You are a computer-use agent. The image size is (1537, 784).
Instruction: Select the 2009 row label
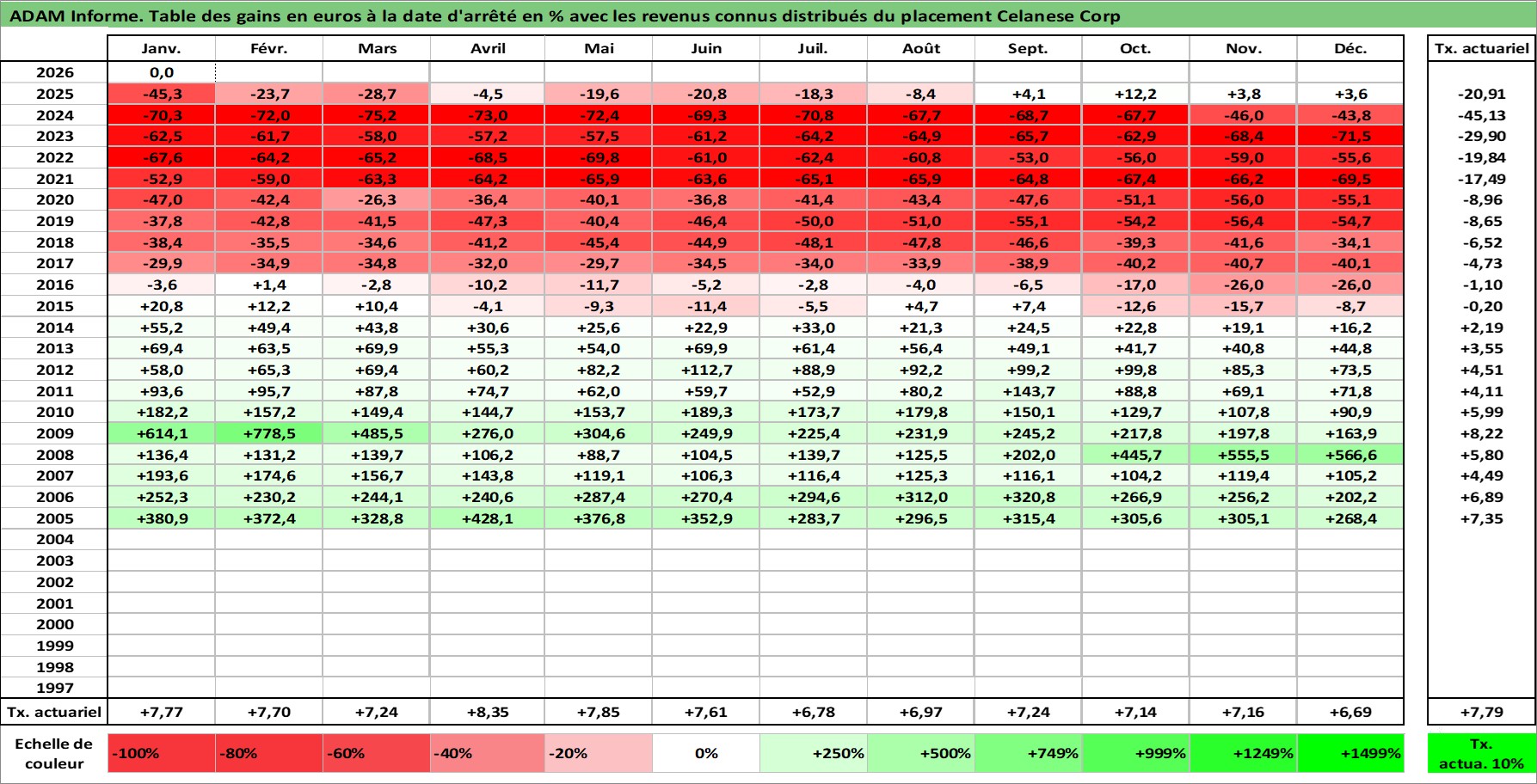pos(54,433)
